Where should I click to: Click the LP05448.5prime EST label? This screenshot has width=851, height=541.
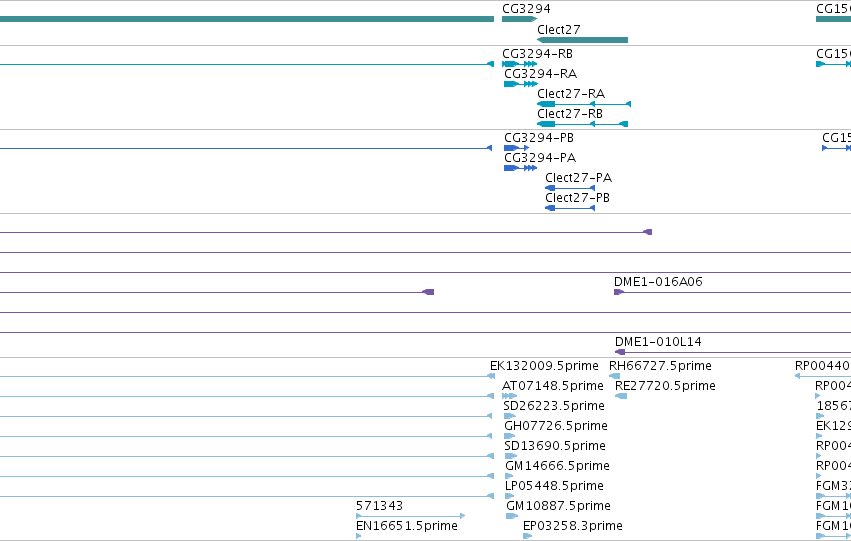click(x=554, y=486)
